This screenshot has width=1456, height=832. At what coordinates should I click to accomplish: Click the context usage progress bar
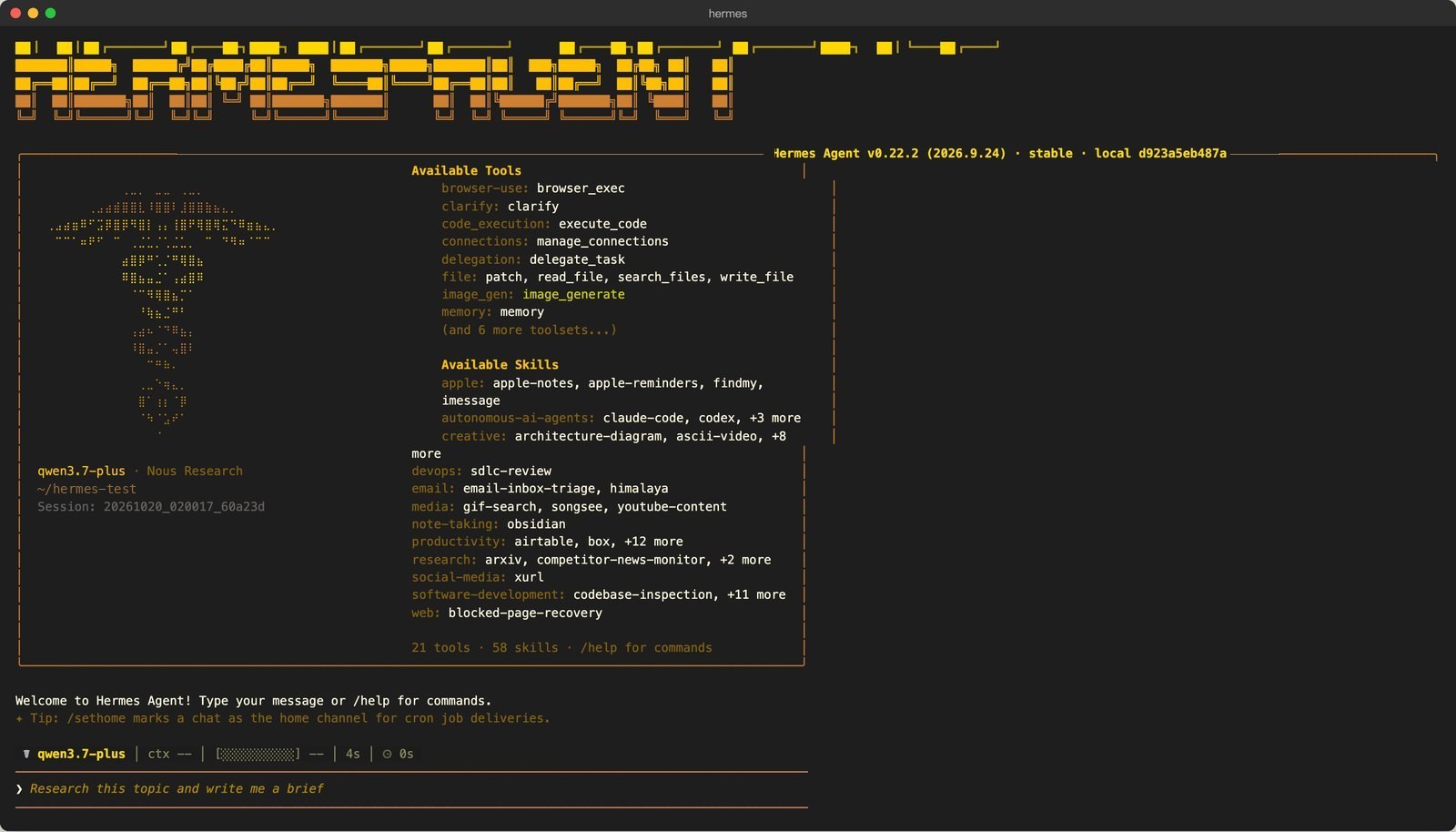coord(258,754)
